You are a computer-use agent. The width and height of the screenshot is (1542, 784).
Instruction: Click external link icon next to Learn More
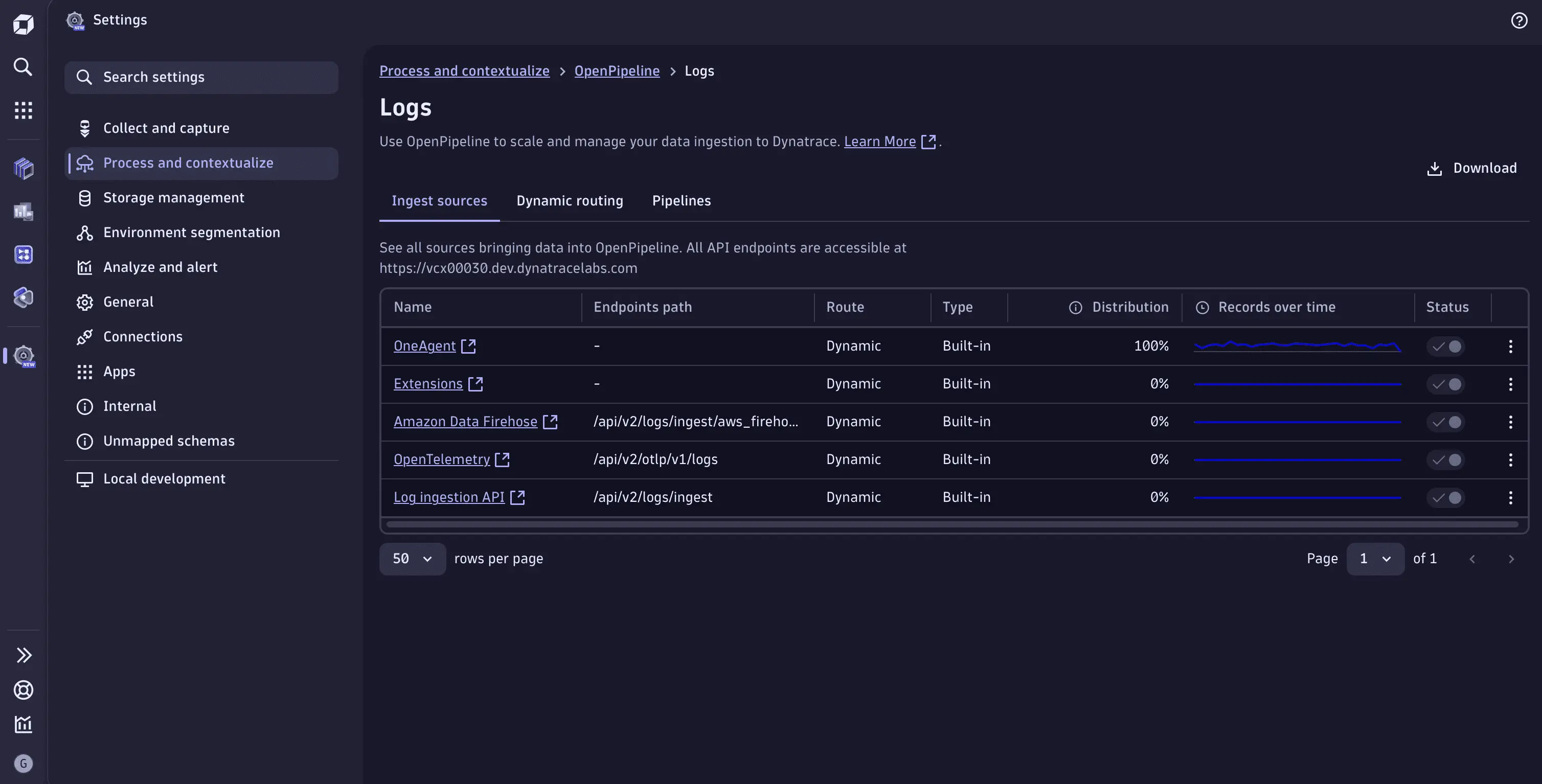tap(928, 142)
